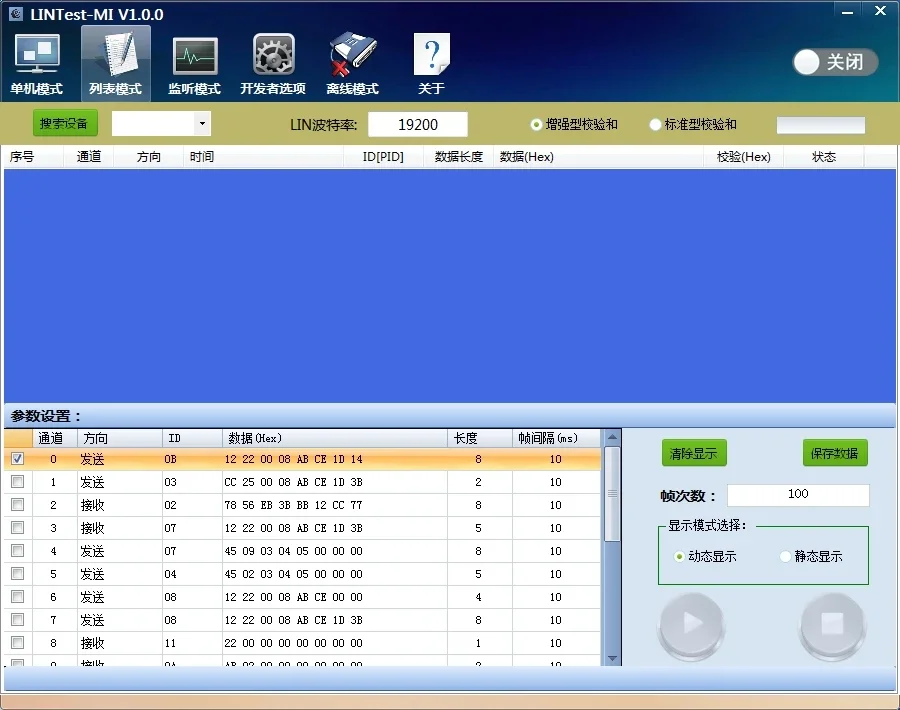This screenshot has height=710, width=900.
Task: Sort by the 序号 column header
Action: (24, 156)
